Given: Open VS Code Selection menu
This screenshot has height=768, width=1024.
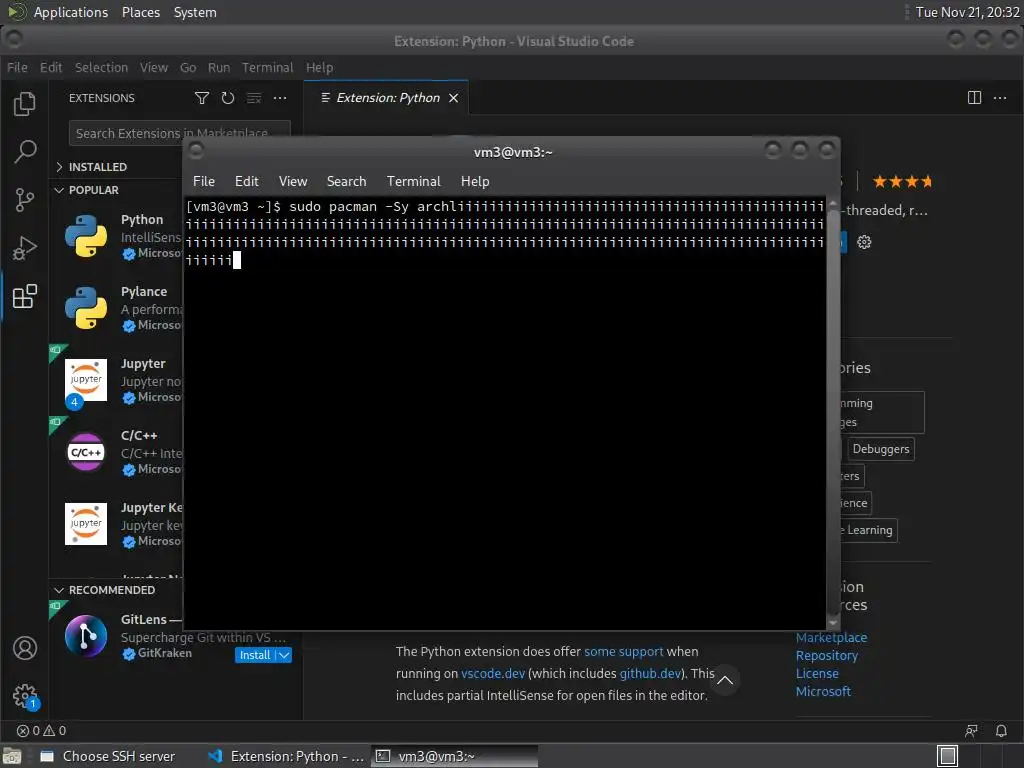Looking at the screenshot, I should click(101, 67).
